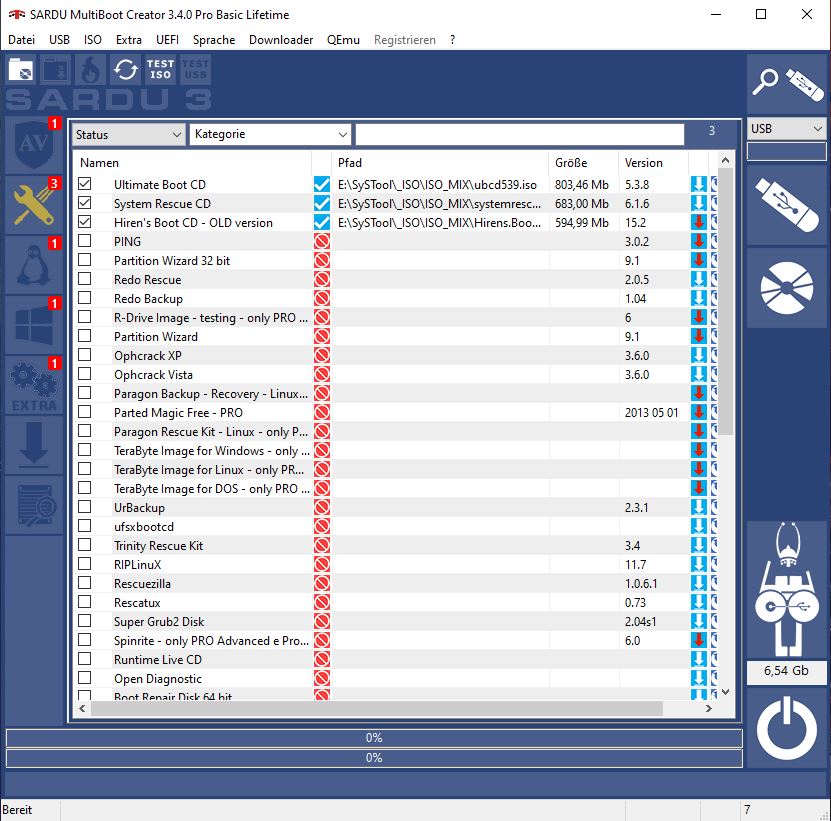This screenshot has width=831, height=821.
Task: Open the report document sidebar icon
Action: click(33, 505)
